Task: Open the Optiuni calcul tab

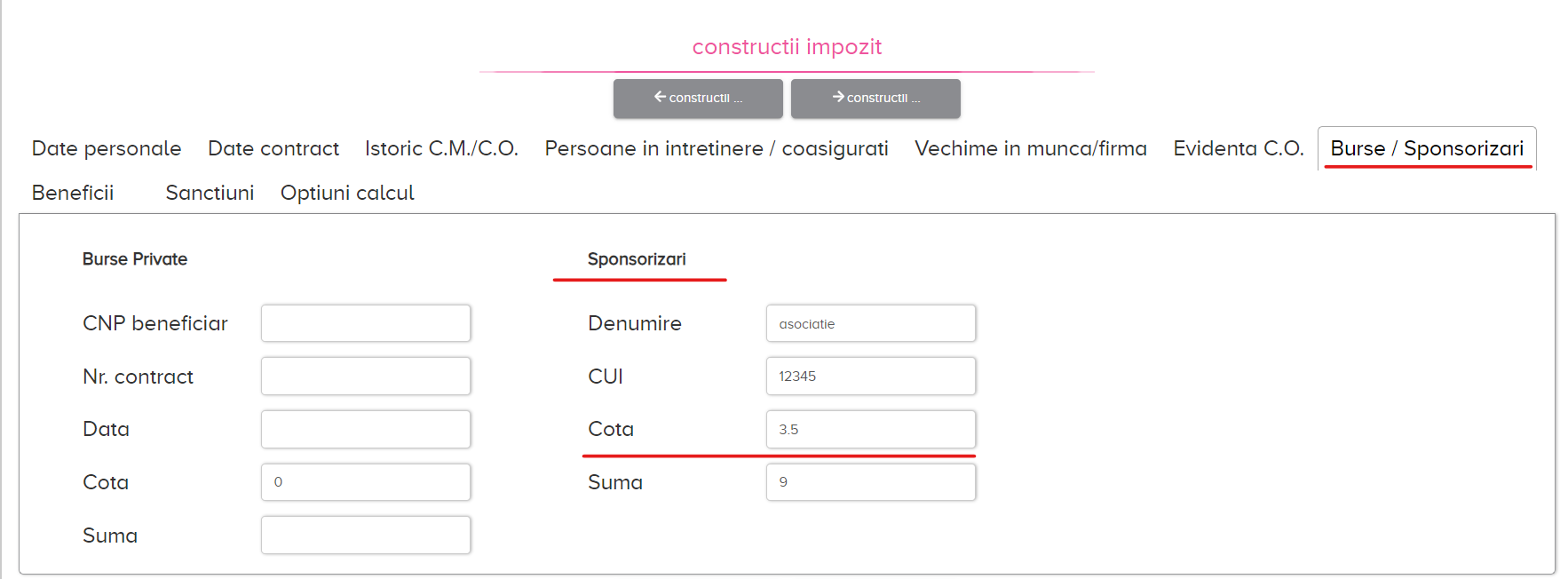Action: [x=347, y=193]
